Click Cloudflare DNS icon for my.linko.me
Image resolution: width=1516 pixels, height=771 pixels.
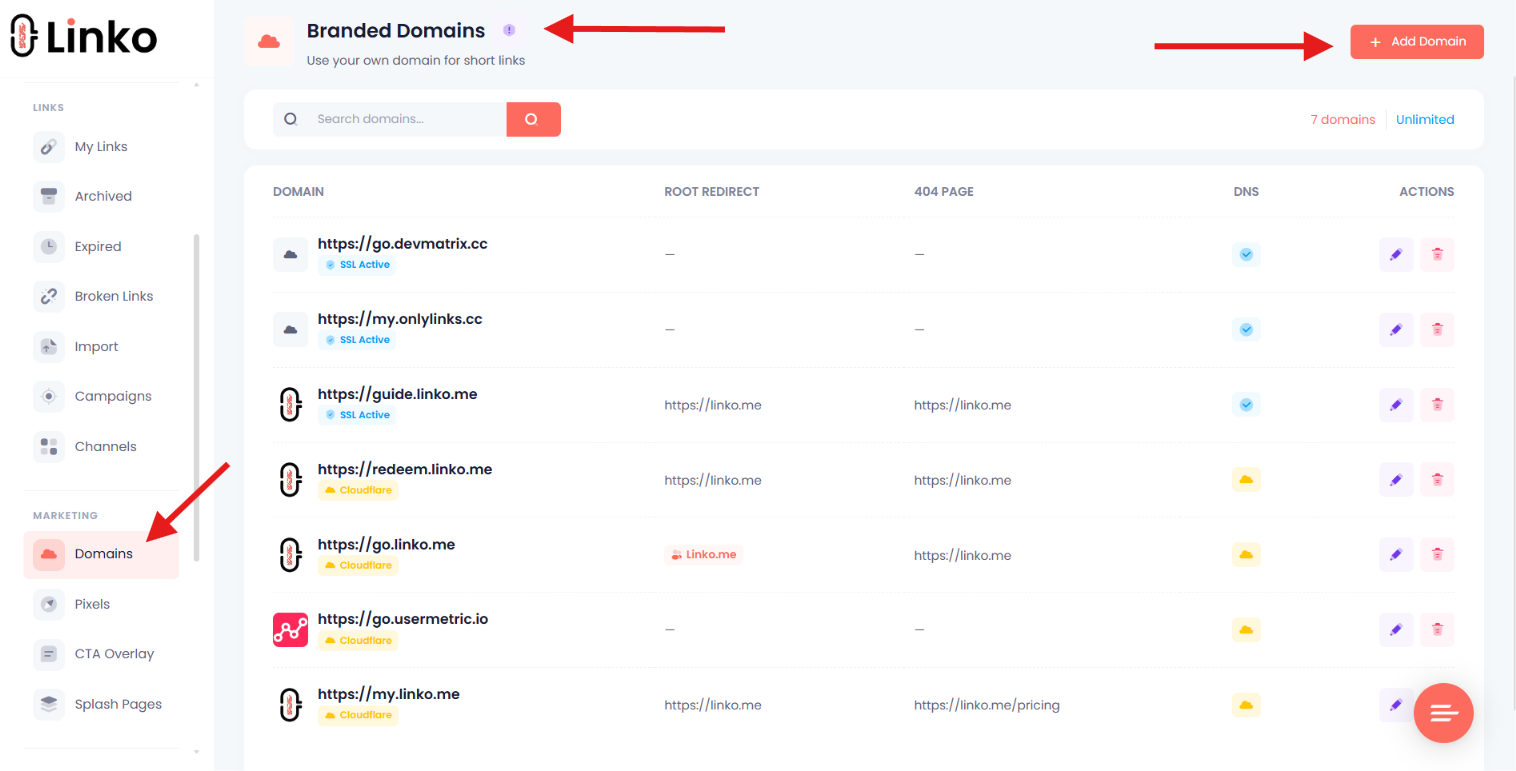pos(1246,705)
